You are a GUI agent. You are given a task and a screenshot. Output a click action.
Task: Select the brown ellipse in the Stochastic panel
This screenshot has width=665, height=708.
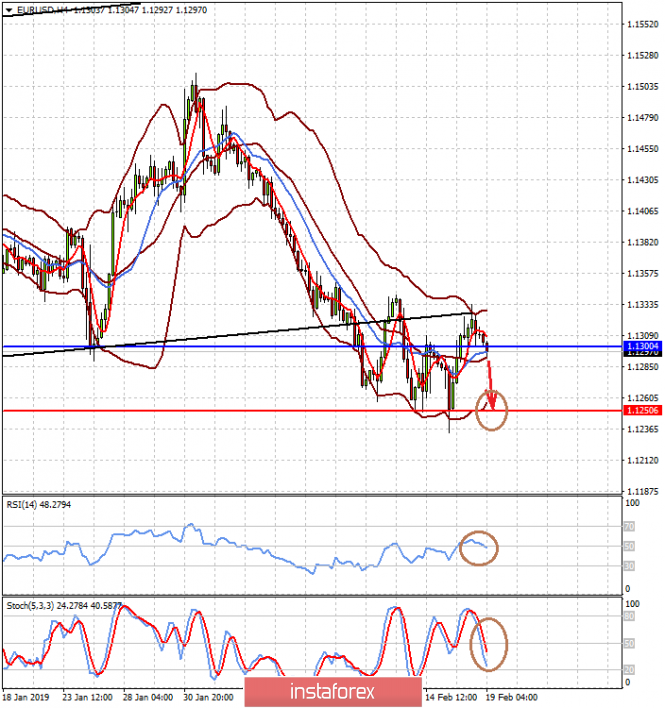(x=489, y=644)
